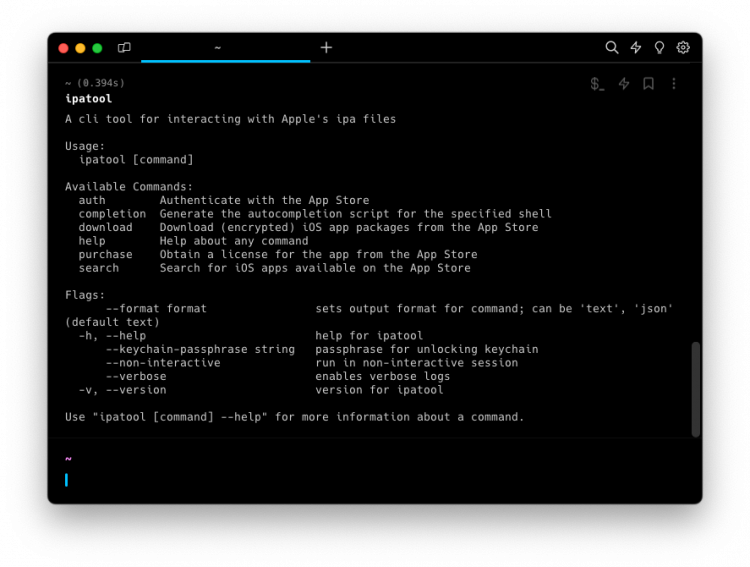
Task: Click the 'ipatool [command]' usage line
Action: point(136,160)
